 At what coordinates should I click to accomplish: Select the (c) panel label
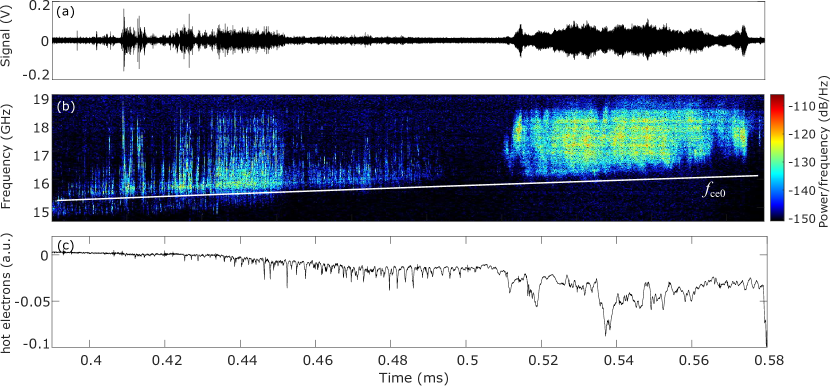pos(65,245)
